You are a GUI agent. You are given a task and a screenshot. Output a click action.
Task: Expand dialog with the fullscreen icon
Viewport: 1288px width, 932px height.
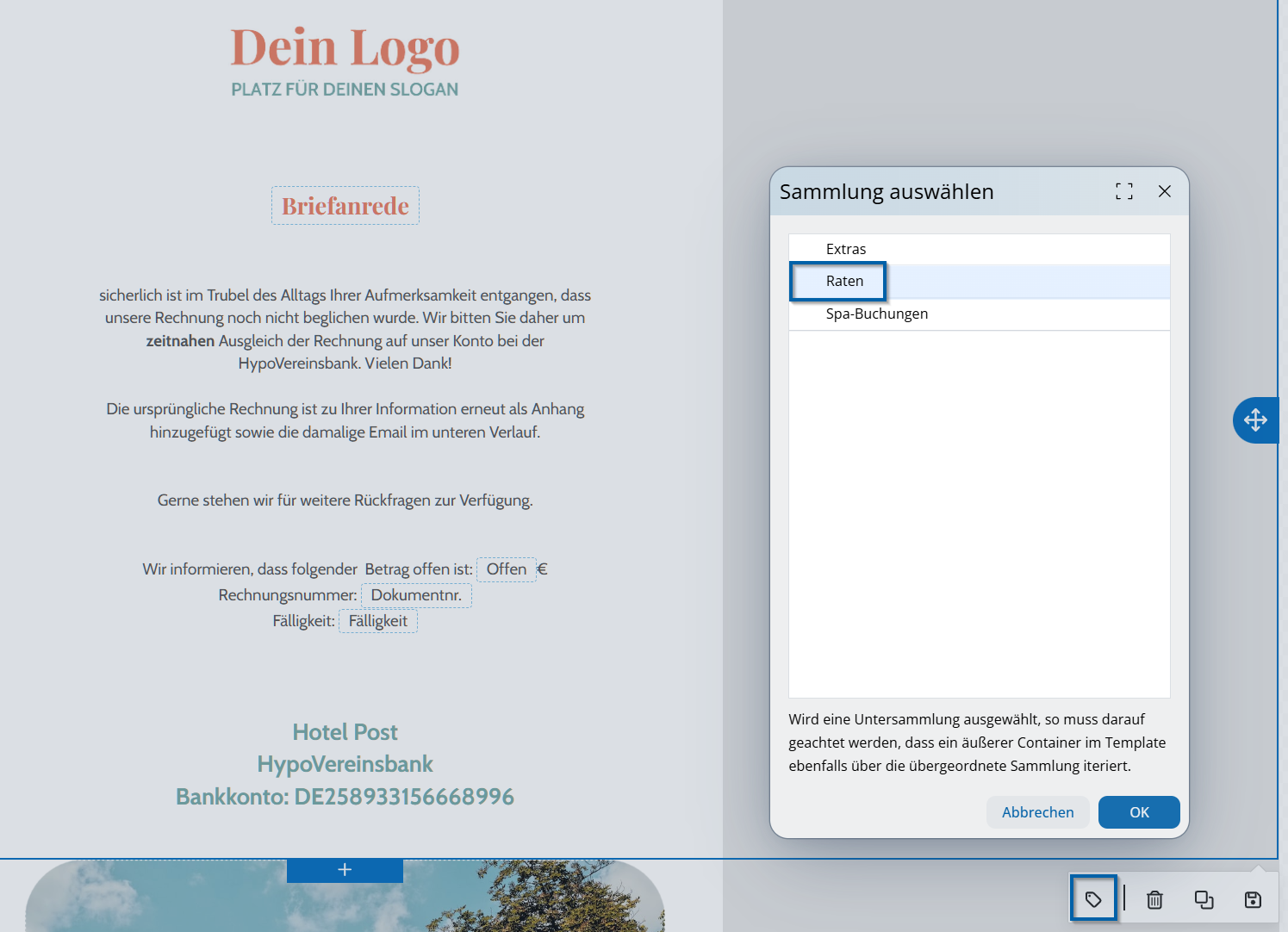tap(1123, 191)
